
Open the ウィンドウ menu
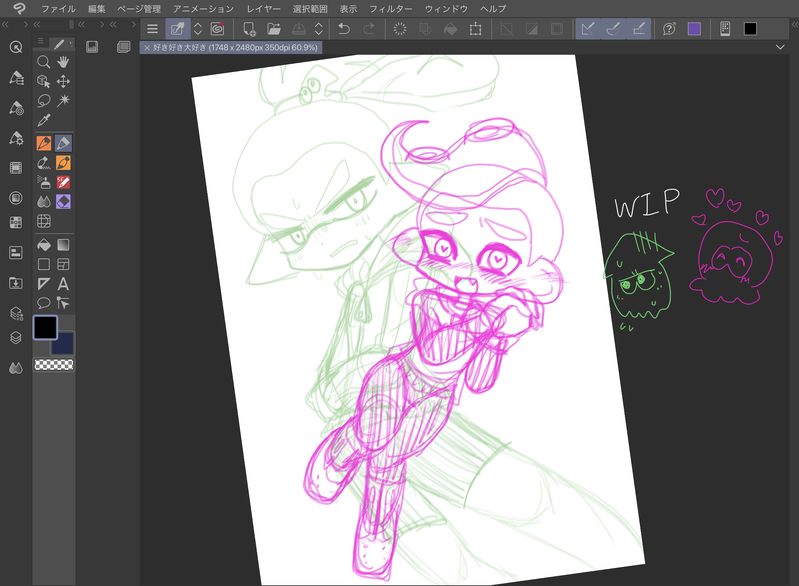446,9
